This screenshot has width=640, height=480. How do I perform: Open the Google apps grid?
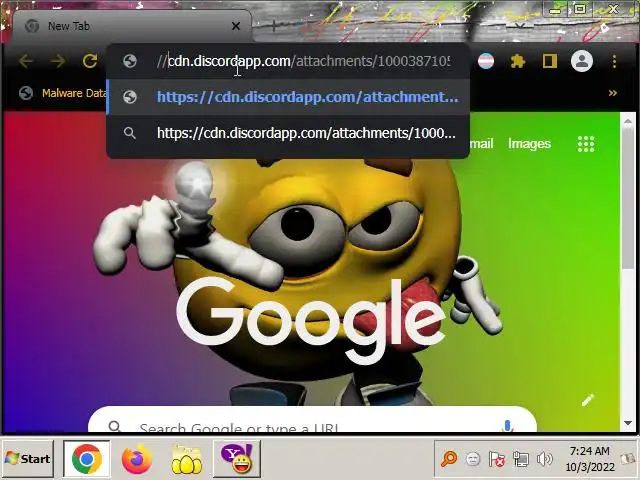click(586, 144)
